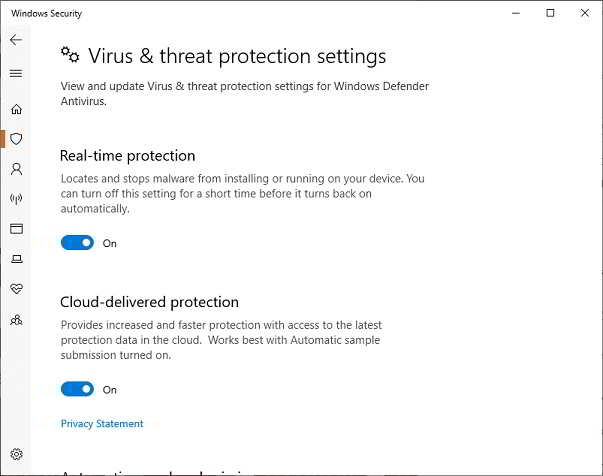The width and height of the screenshot is (603, 476).
Task: Open Device performance & health heart icon
Action: 16,289
